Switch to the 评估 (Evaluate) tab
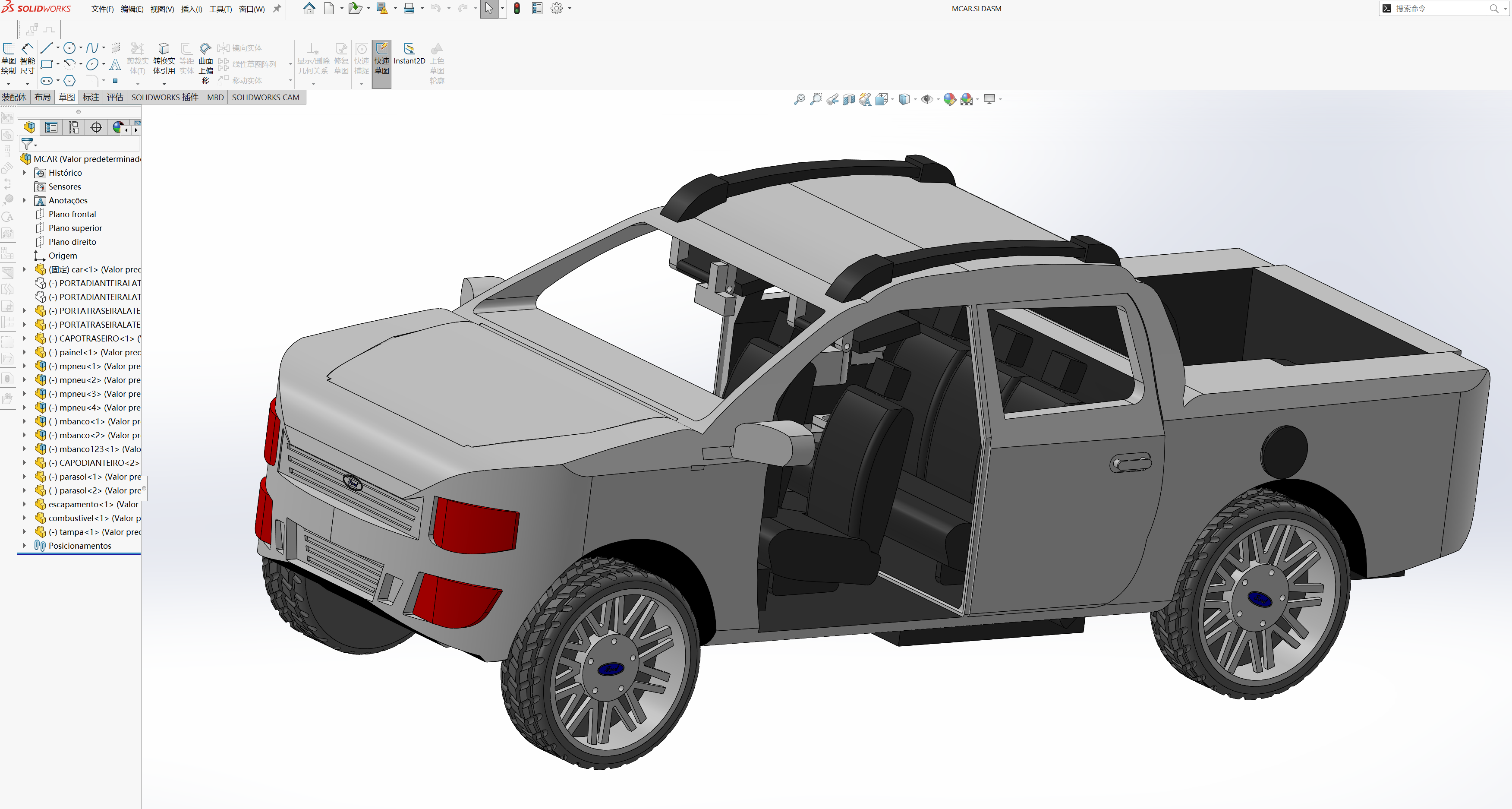 (x=115, y=98)
